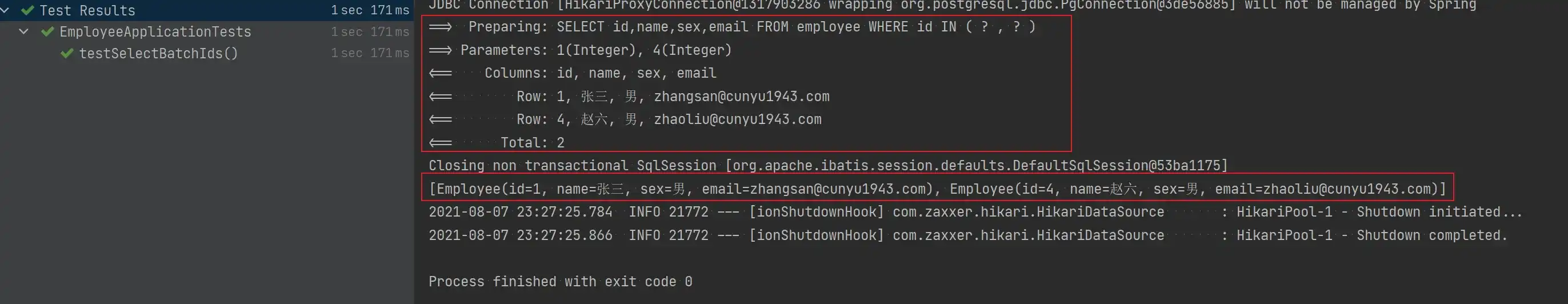
Task: Select EmployeeApplicationTests in the test tree
Action: tap(155, 31)
